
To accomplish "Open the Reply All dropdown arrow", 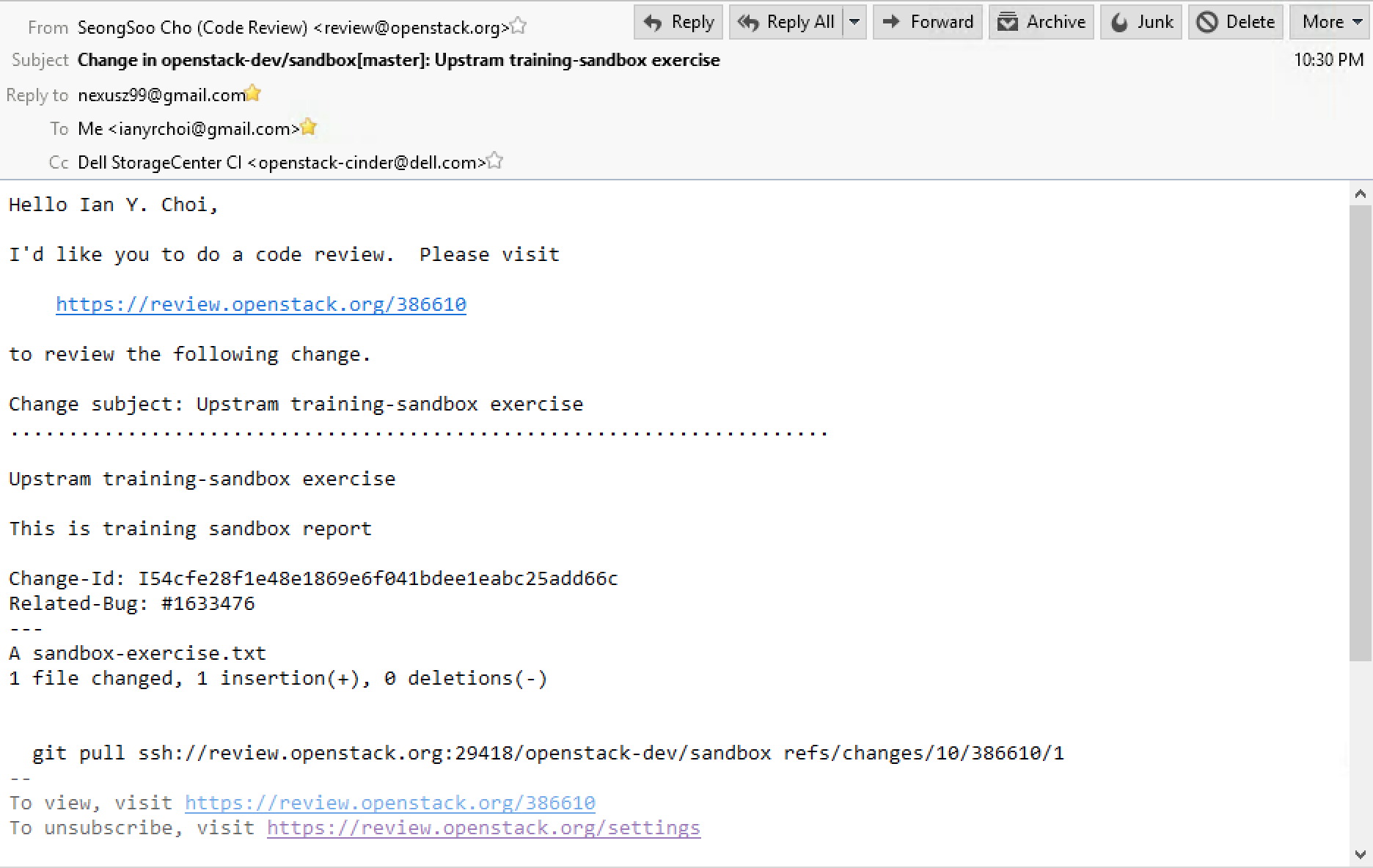I will pos(854,22).
